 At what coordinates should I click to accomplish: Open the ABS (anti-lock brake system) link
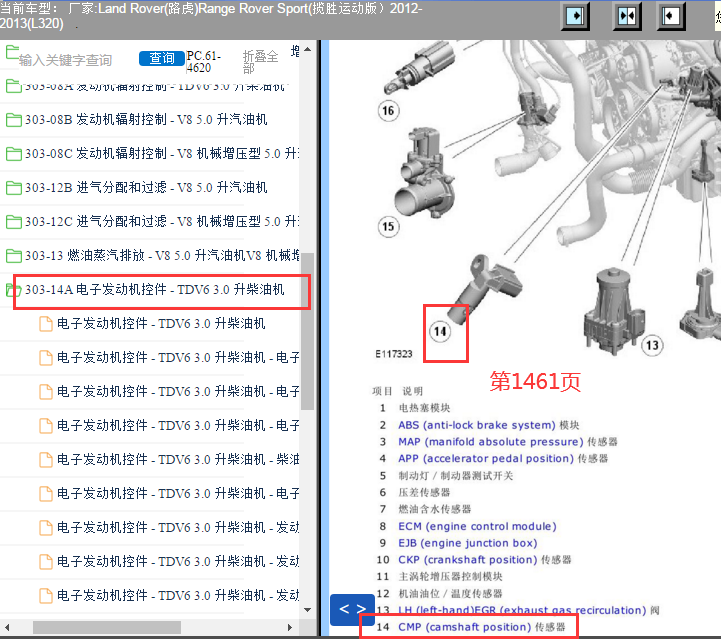[477, 425]
